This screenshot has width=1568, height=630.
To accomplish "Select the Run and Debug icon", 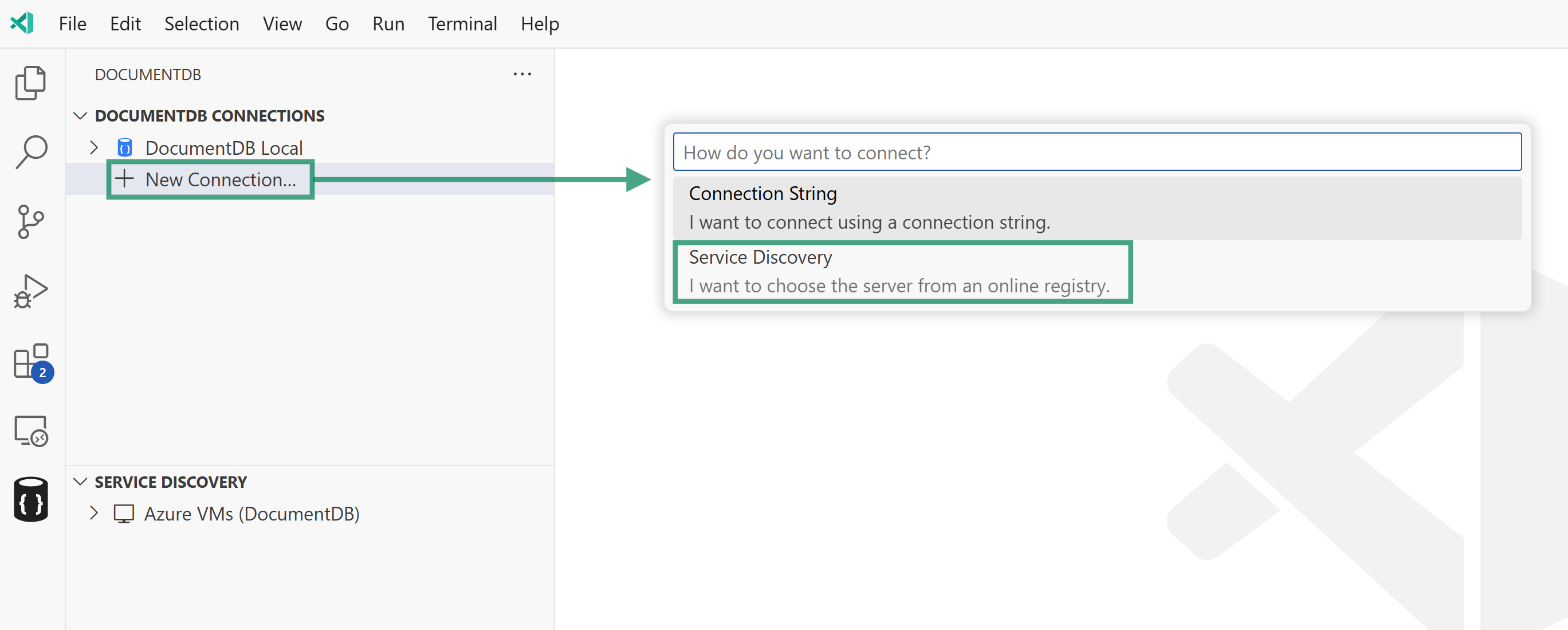I will [30, 291].
